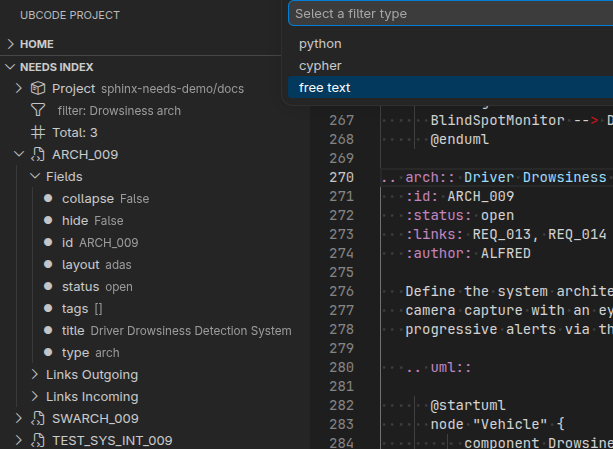
Task: Click the @enduml line in editor
Action: pos(459,139)
